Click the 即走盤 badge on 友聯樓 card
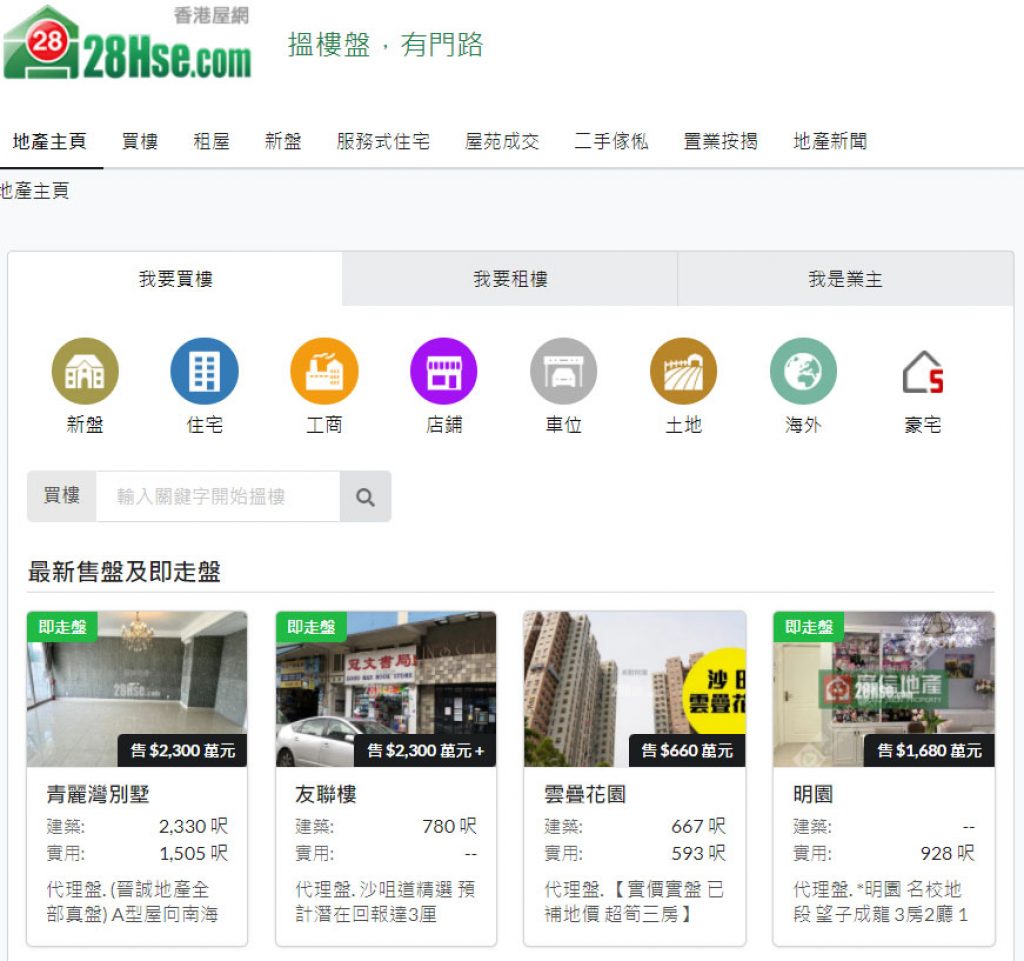 click(x=312, y=627)
